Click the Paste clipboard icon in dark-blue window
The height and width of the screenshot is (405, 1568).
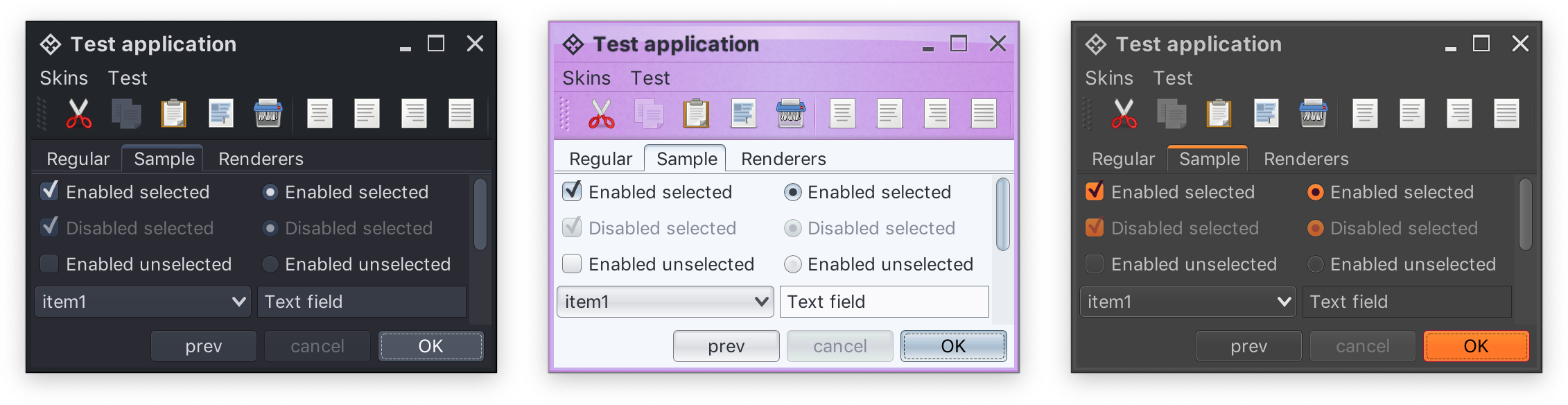click(x=174, y=114)
